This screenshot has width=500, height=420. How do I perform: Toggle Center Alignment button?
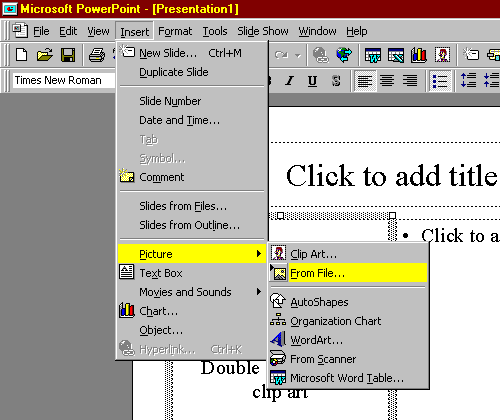point(387,80)
